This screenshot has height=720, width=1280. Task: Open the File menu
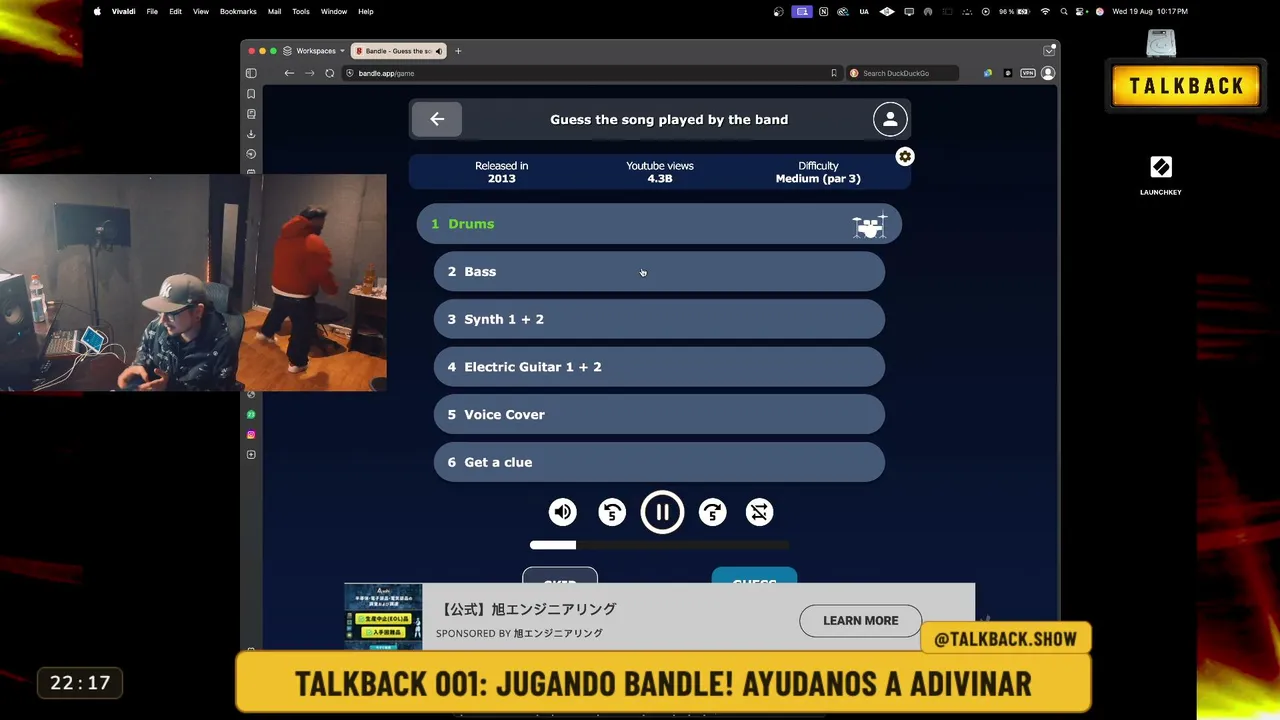(152, 12)
